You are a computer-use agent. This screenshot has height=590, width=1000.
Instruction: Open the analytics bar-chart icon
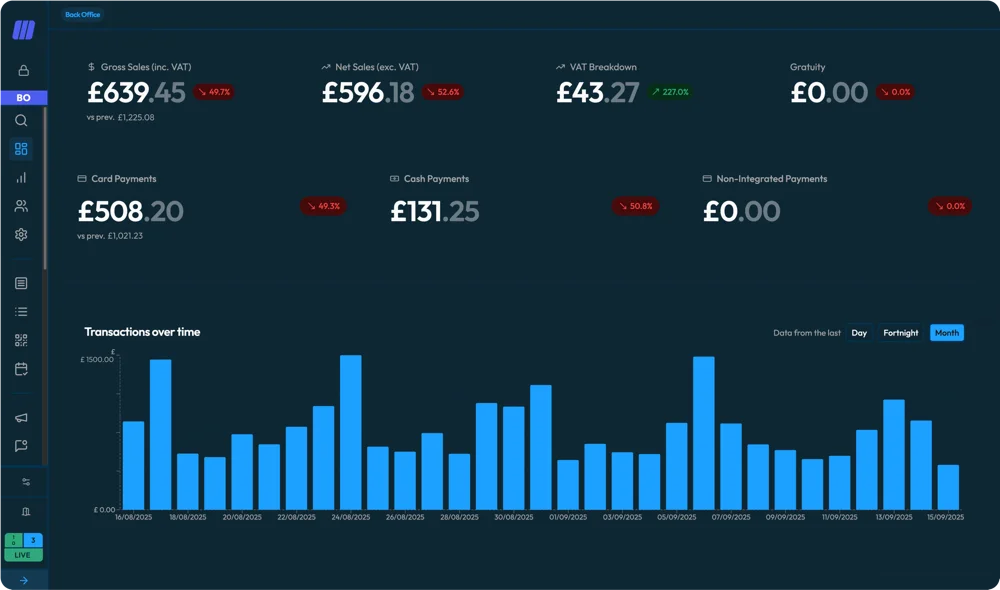click(x=22, y=177)
